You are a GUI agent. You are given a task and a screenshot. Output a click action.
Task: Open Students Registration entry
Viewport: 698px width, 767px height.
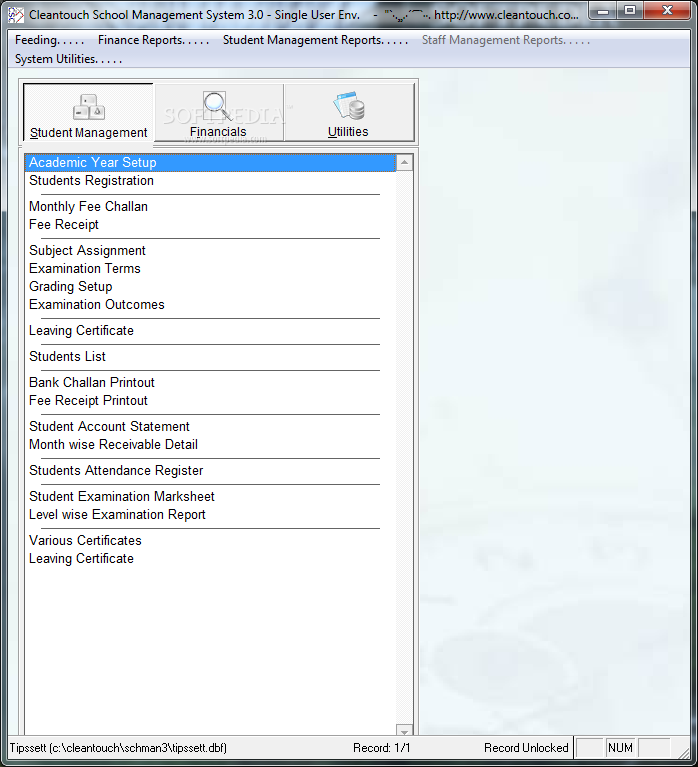tap(91, 180)
